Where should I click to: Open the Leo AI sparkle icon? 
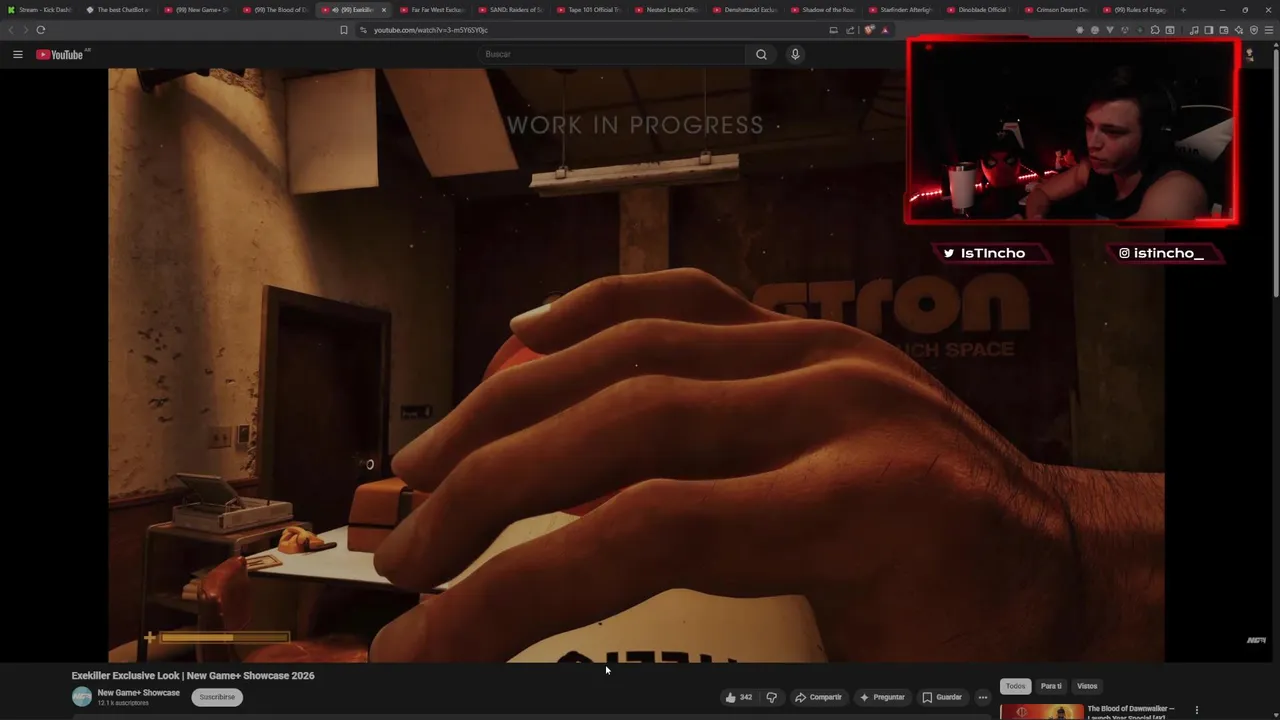(1239, 30)
